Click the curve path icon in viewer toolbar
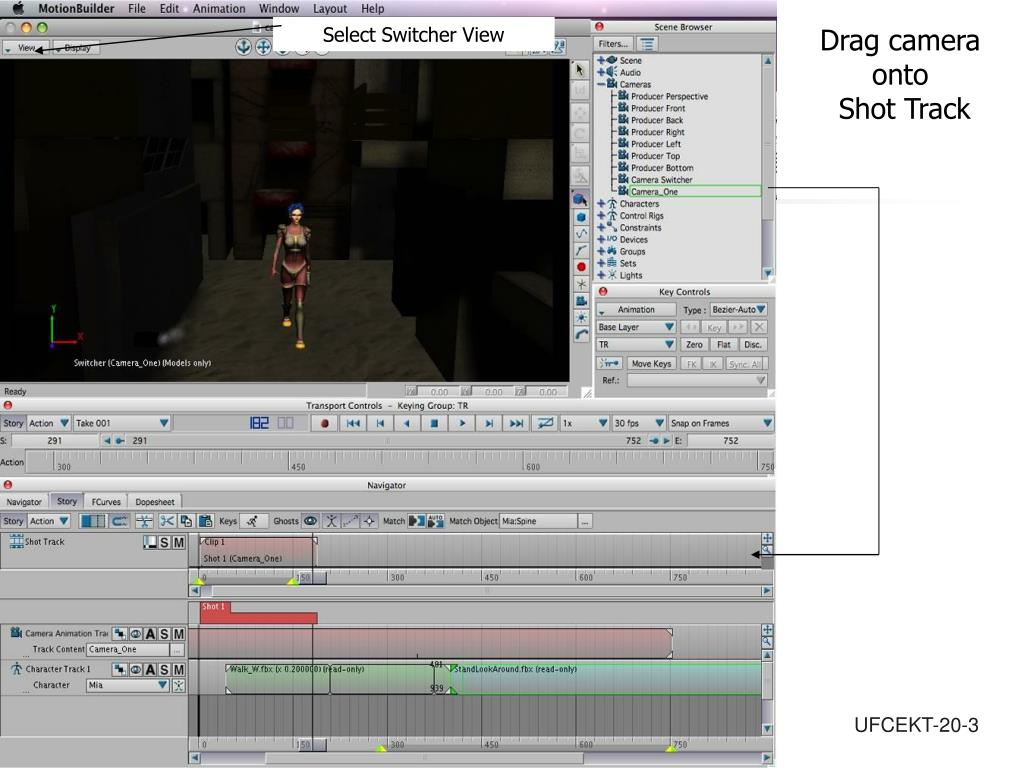 pos(581,233)
